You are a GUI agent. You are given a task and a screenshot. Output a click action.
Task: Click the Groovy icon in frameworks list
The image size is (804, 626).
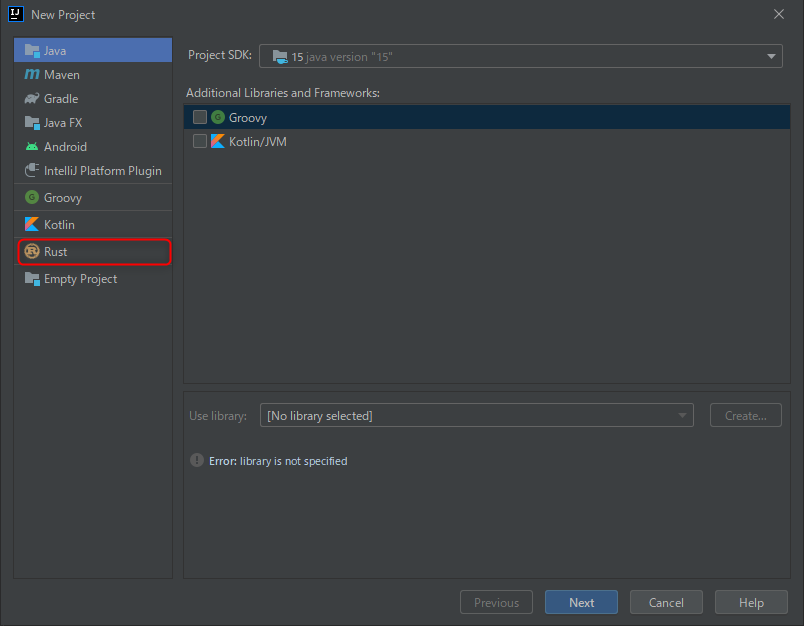pyautogui.click(x=218, y=117)
